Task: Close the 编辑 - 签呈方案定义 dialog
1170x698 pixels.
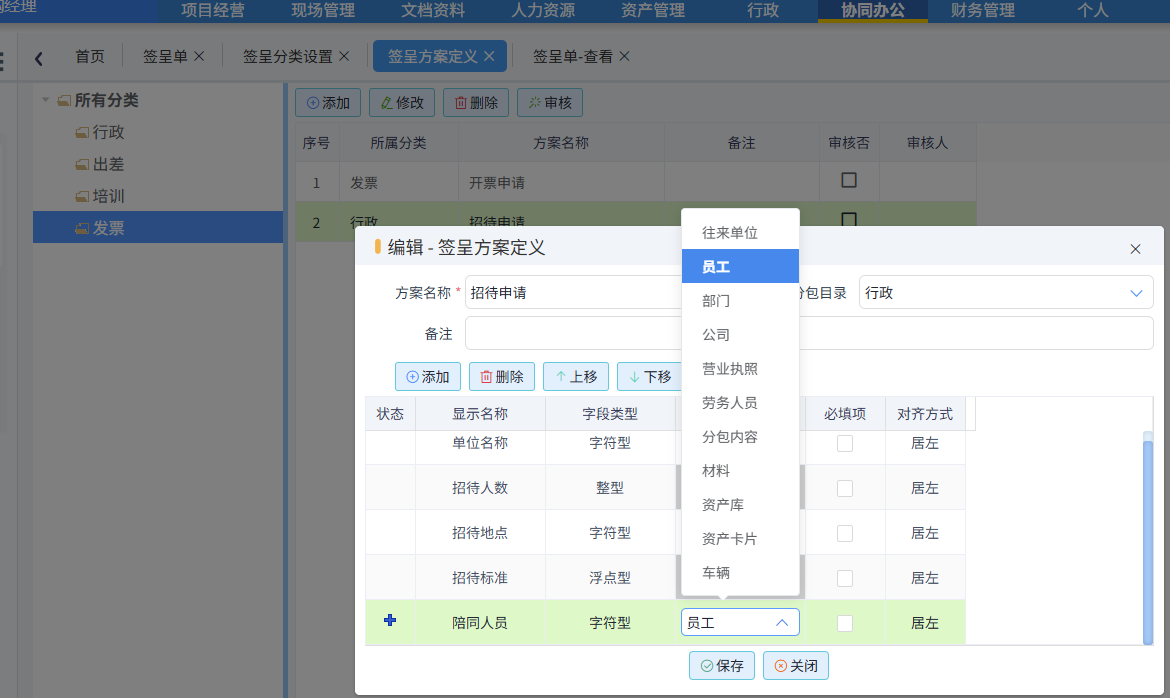Action: [1135, 249]
